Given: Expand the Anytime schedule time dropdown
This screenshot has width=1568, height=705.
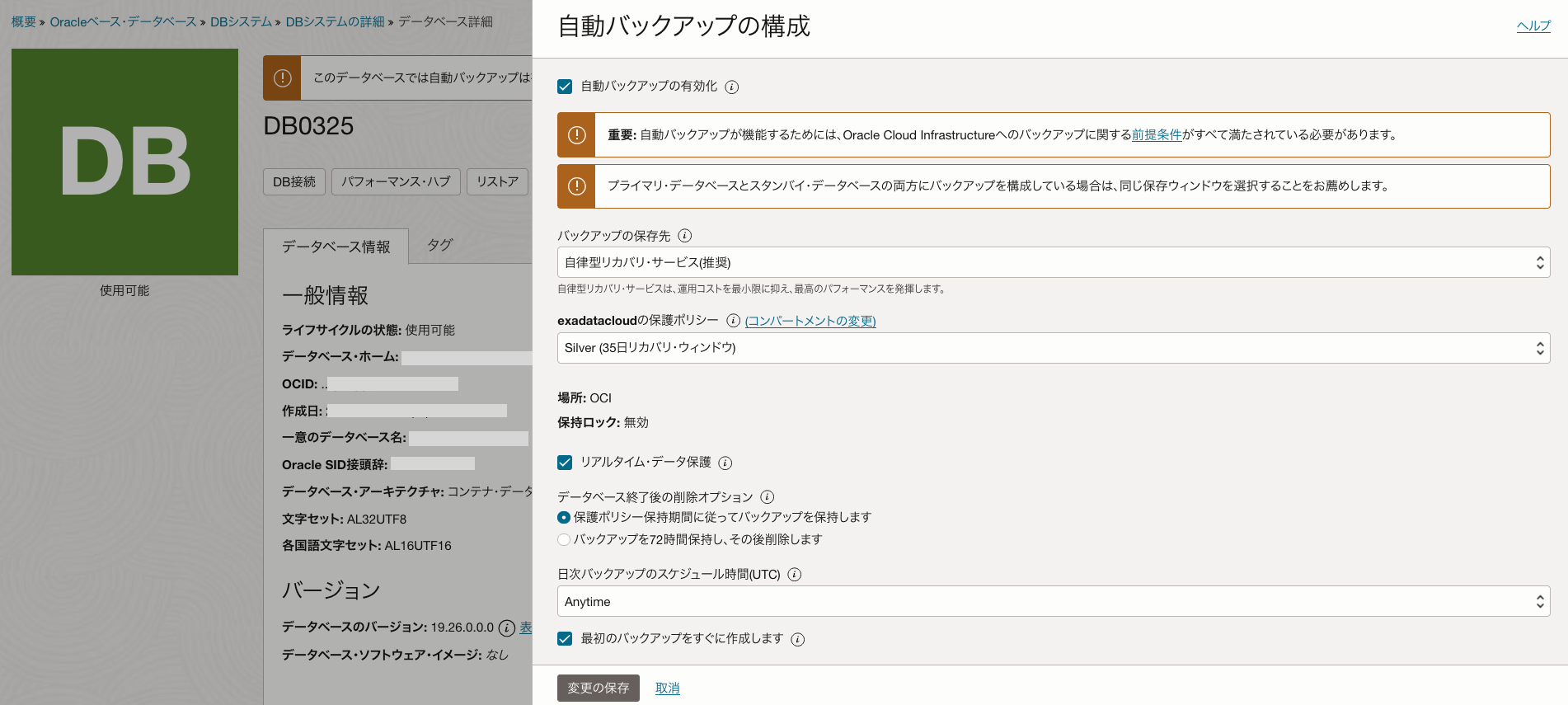Looking at the screenshot, I should 1053,602.
